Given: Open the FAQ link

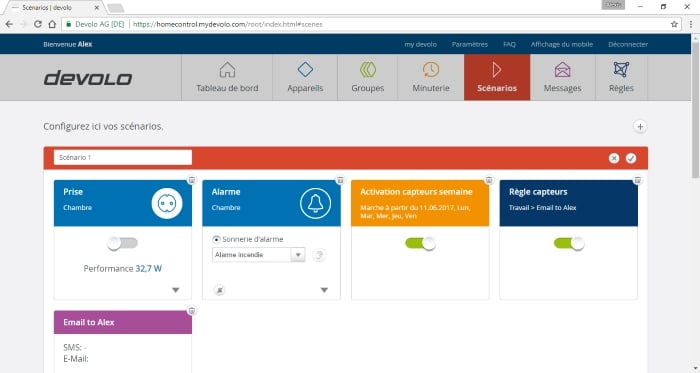Looking at the screenshot, I should pyautogui.click(x=509, y=44).
